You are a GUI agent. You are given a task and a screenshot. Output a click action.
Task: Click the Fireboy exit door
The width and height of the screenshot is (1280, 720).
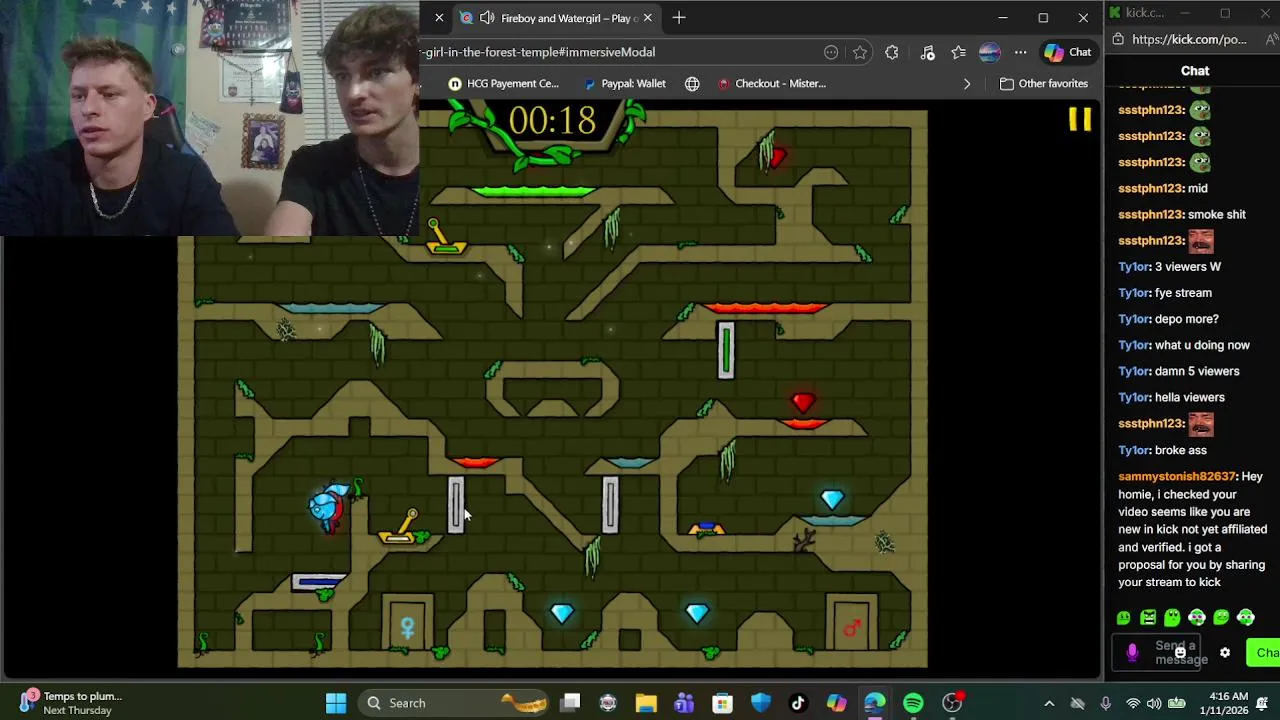click(x=851, y=622)
